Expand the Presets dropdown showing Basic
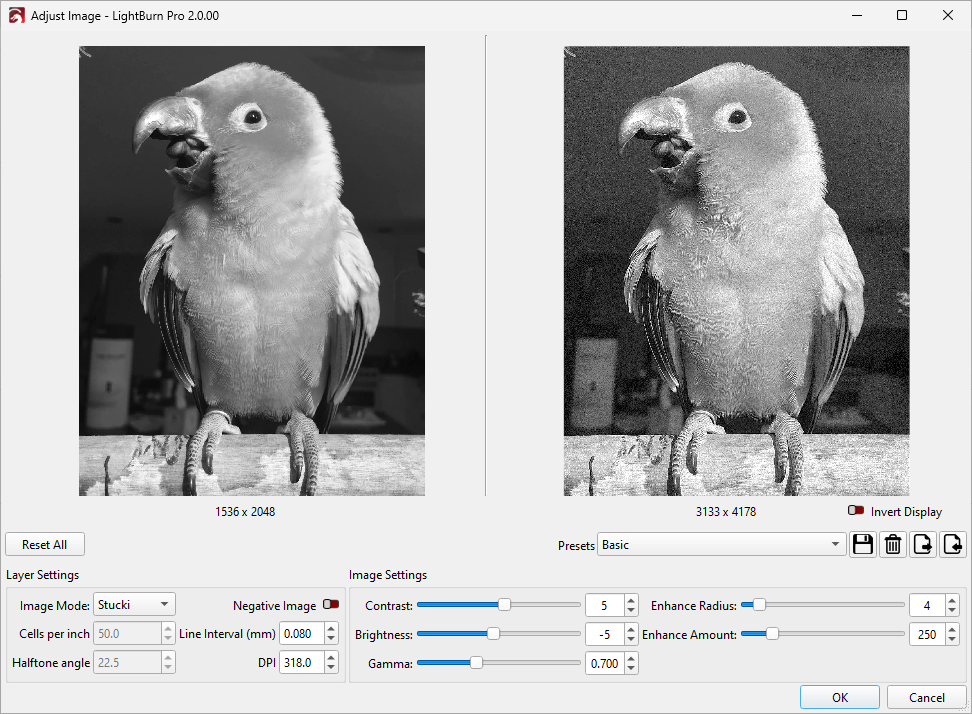972x714 pixels. tap(721, 545)
